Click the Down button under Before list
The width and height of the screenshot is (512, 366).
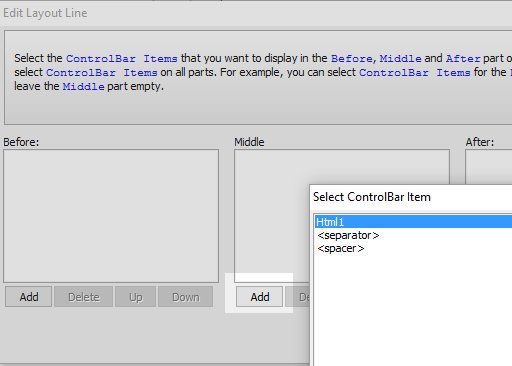pos(185,297)
